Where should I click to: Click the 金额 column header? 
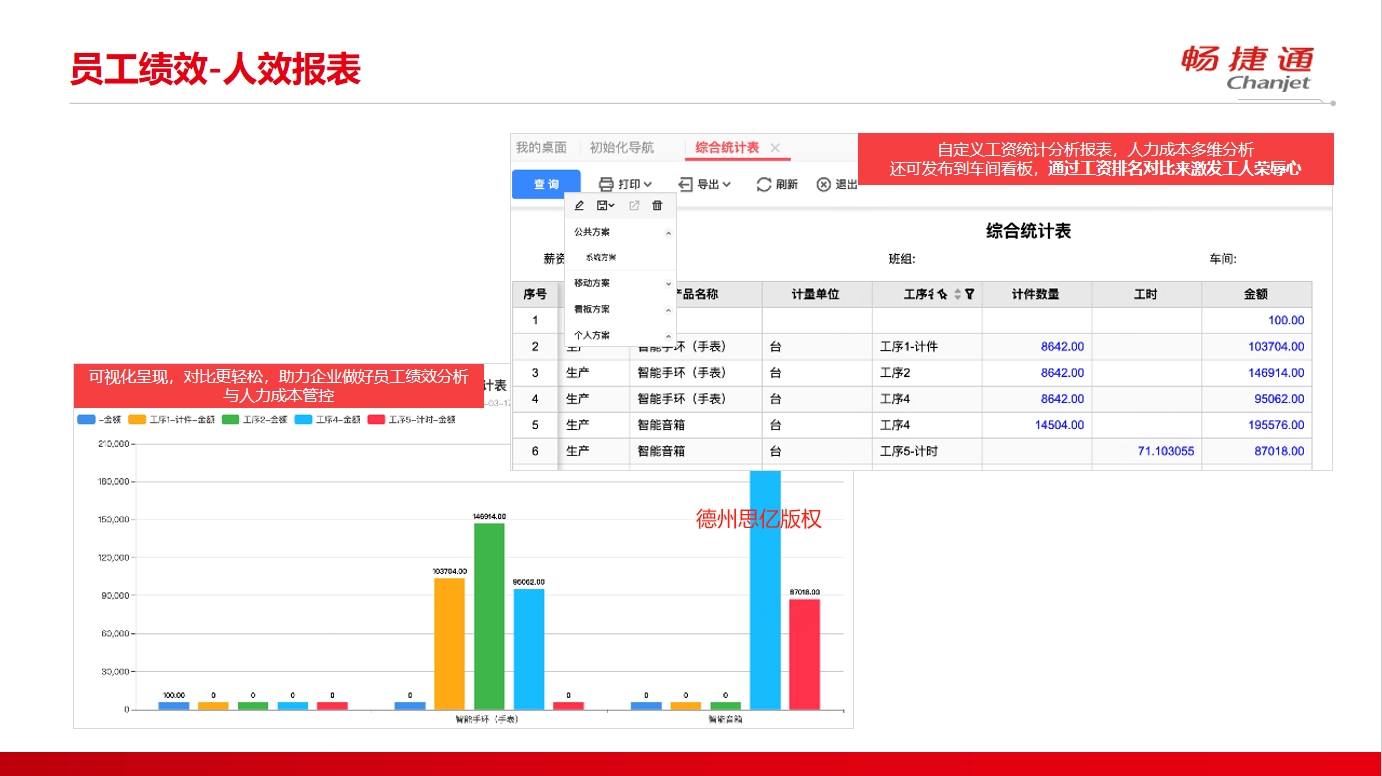pos(1257,294)
